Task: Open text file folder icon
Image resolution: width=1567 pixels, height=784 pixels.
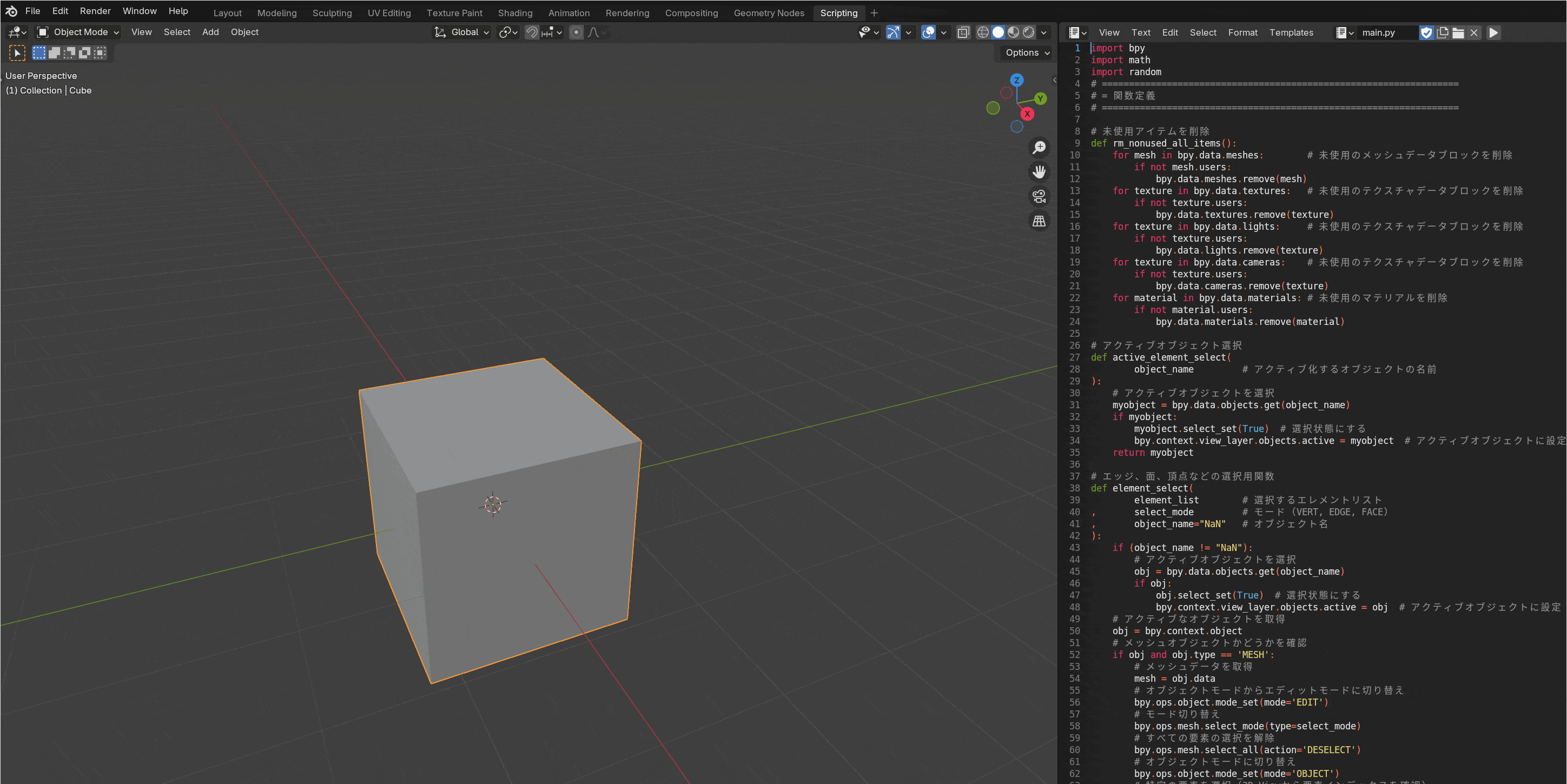Action: tap(1458, 33)
